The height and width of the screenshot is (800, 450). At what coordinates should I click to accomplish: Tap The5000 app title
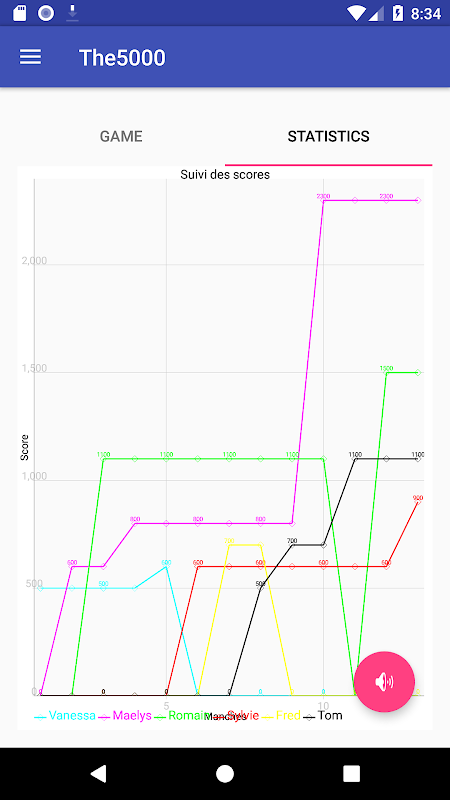pos(122,58)
